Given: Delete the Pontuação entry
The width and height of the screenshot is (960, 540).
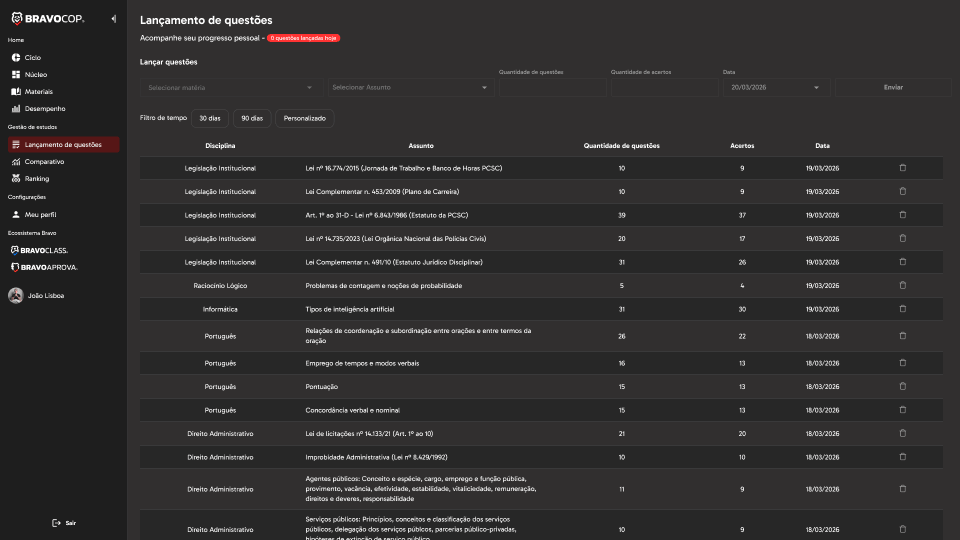Looking at the screenshot, I should click(x=902, y=386).
